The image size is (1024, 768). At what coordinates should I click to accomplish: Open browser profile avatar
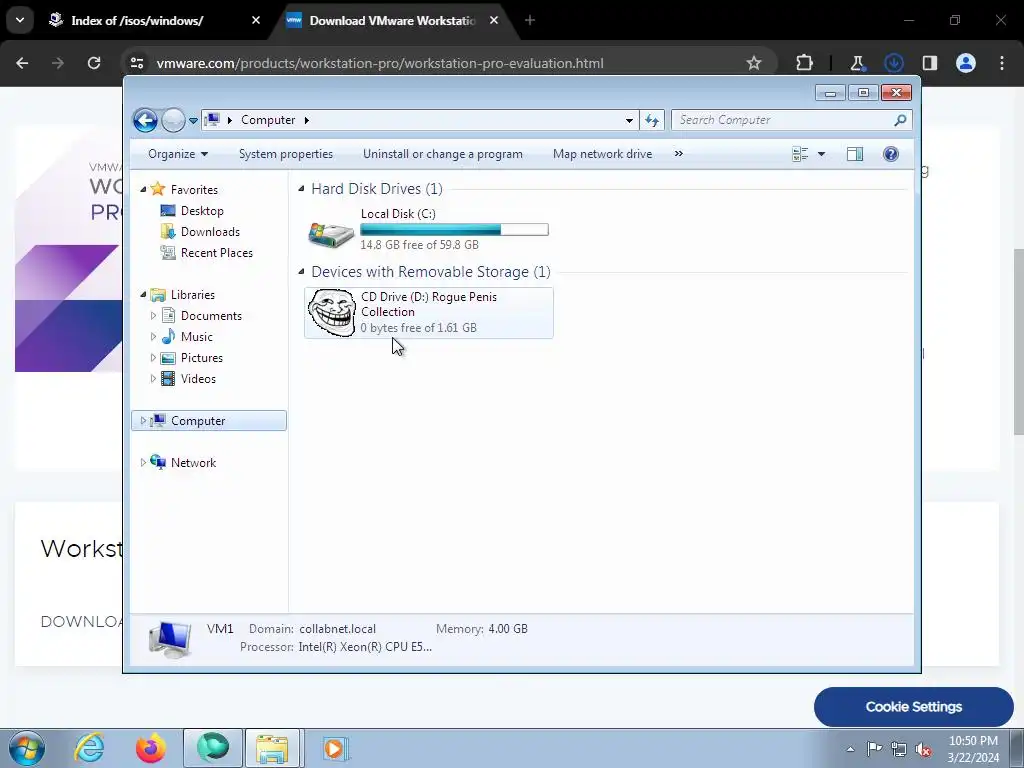pos(966,63)
